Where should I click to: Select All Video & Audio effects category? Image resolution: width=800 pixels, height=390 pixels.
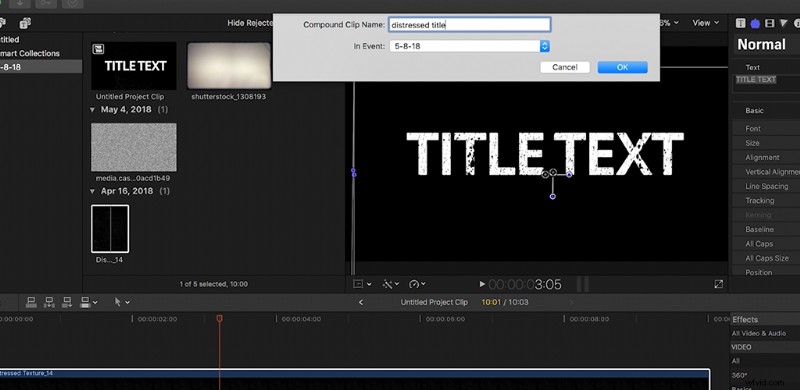(x=759, y=333)
